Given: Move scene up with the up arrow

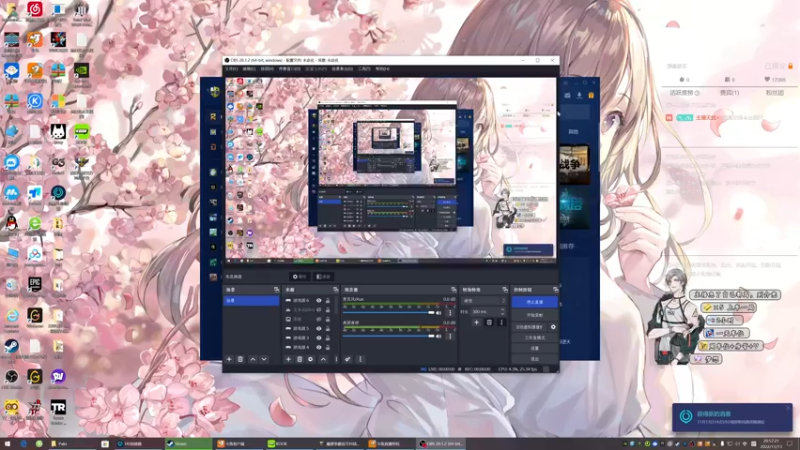Looking at the screenshot, I should click(x=253, y=359).
